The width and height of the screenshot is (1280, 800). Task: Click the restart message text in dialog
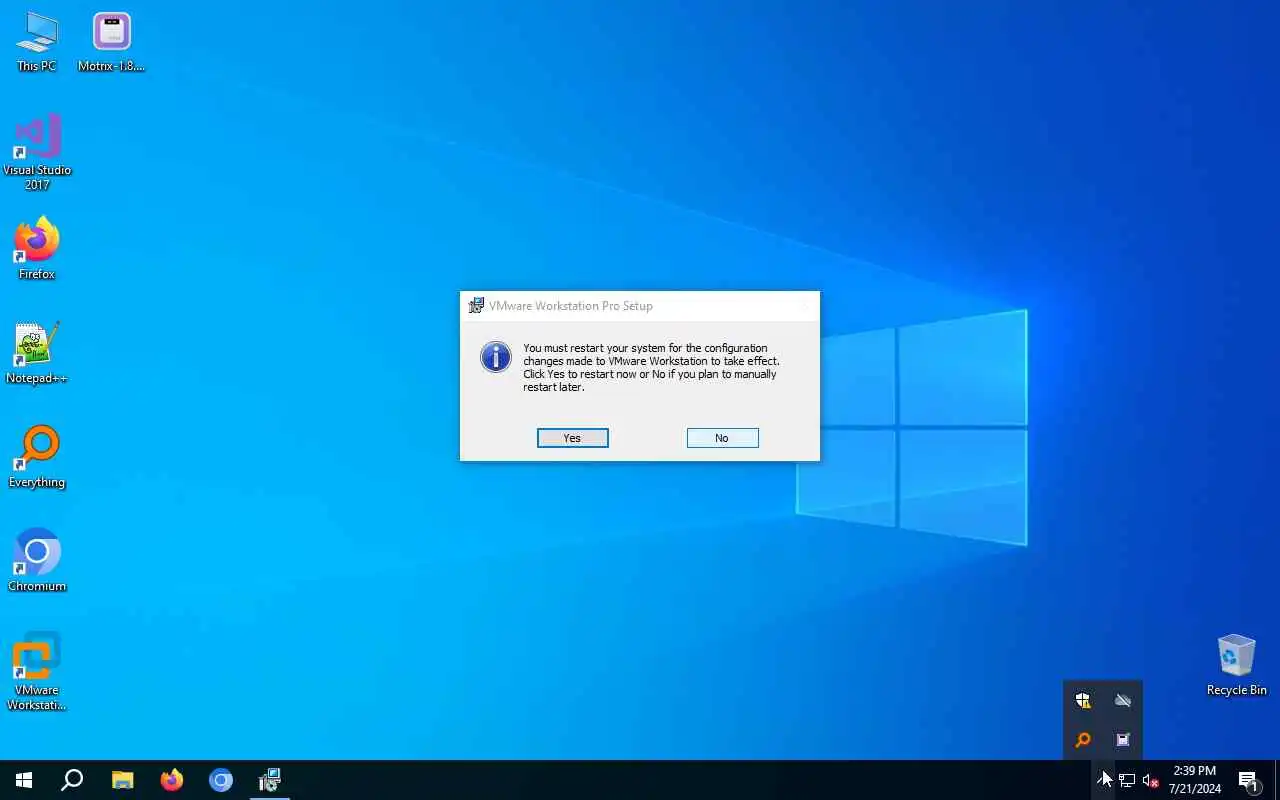651,367
